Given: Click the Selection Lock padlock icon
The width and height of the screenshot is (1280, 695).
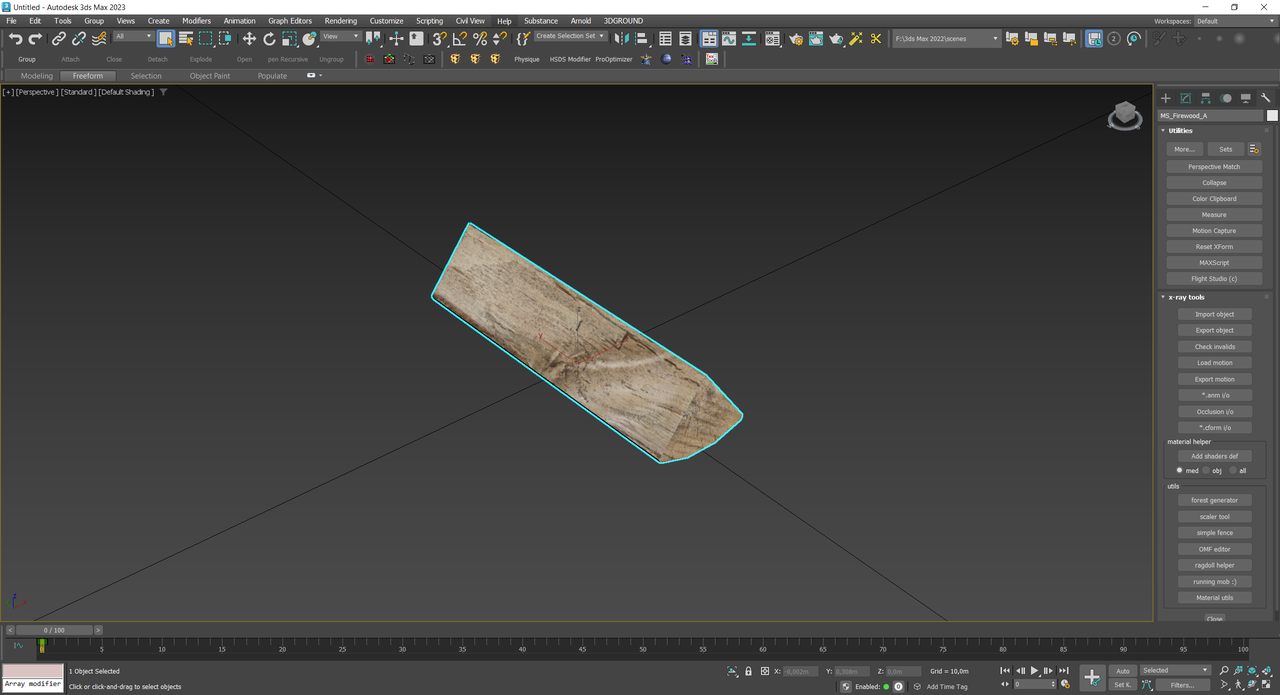Looking at the screenshot, I should click(748, 671).
